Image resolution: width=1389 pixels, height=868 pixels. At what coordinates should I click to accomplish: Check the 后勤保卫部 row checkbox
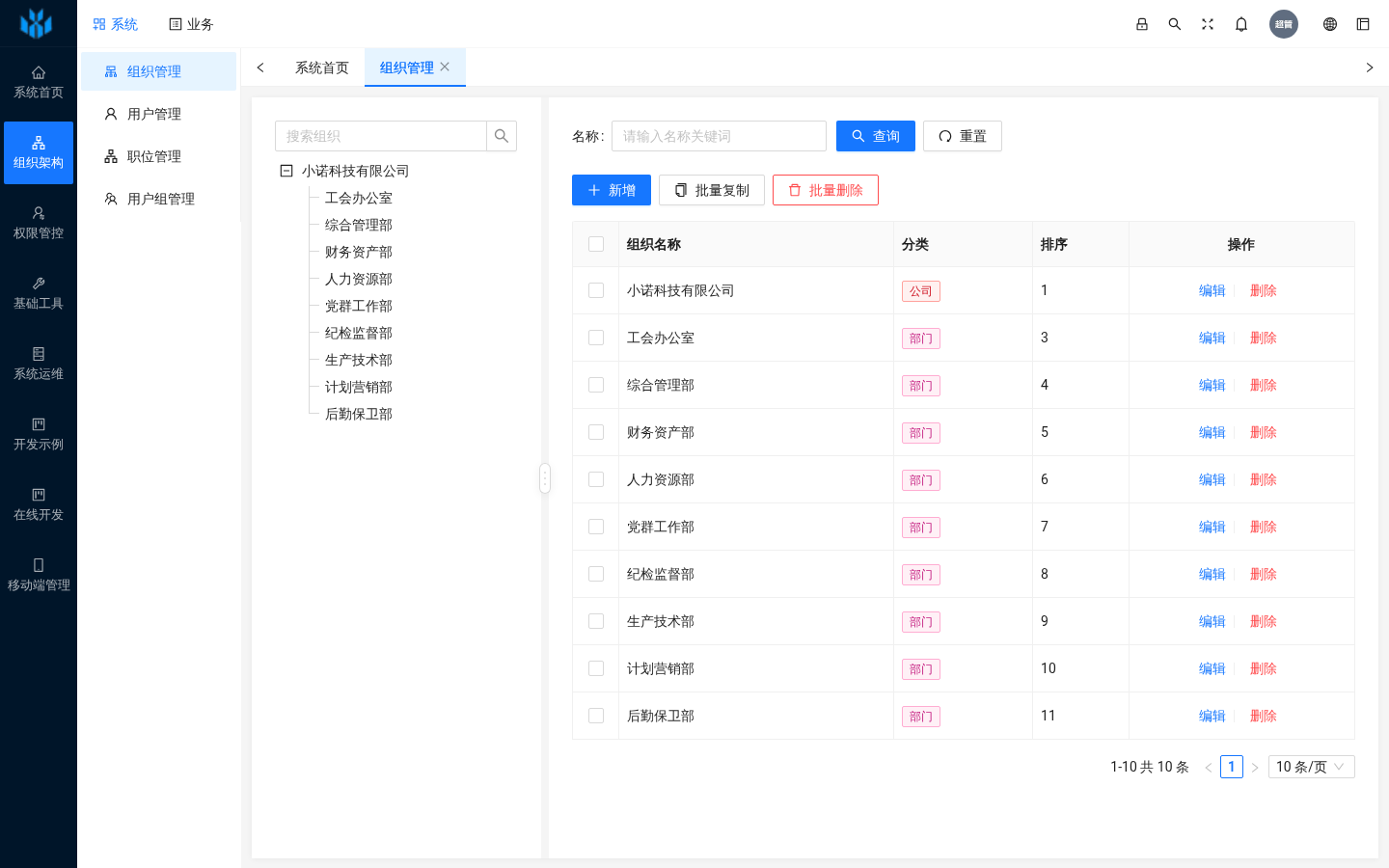pyautogui.click(x=596, y=716)
